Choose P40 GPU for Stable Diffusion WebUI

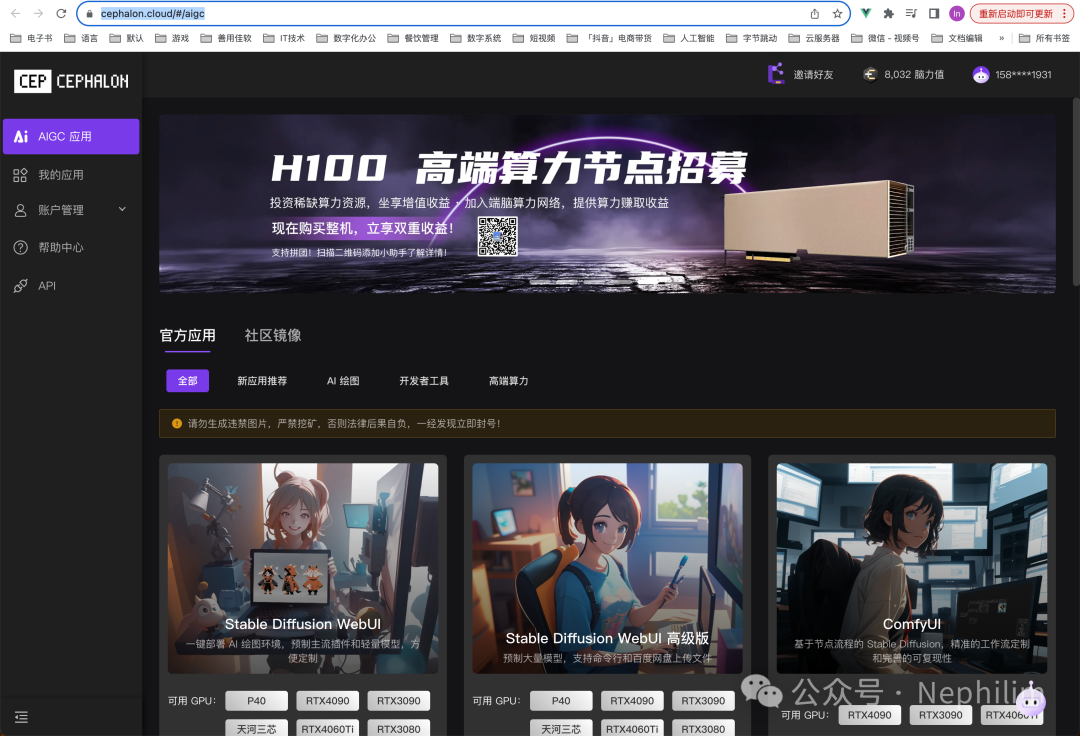[x=256, y=701]
